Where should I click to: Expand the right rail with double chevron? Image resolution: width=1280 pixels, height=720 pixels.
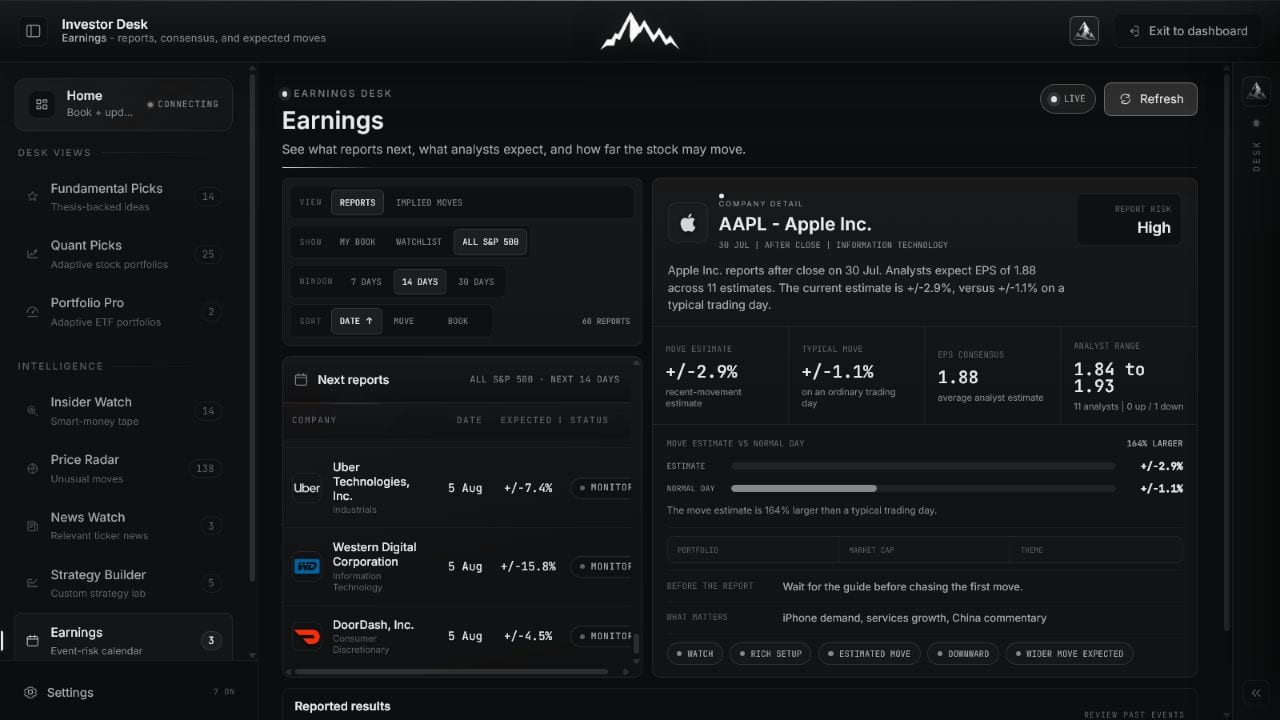tap(1256, 692)
